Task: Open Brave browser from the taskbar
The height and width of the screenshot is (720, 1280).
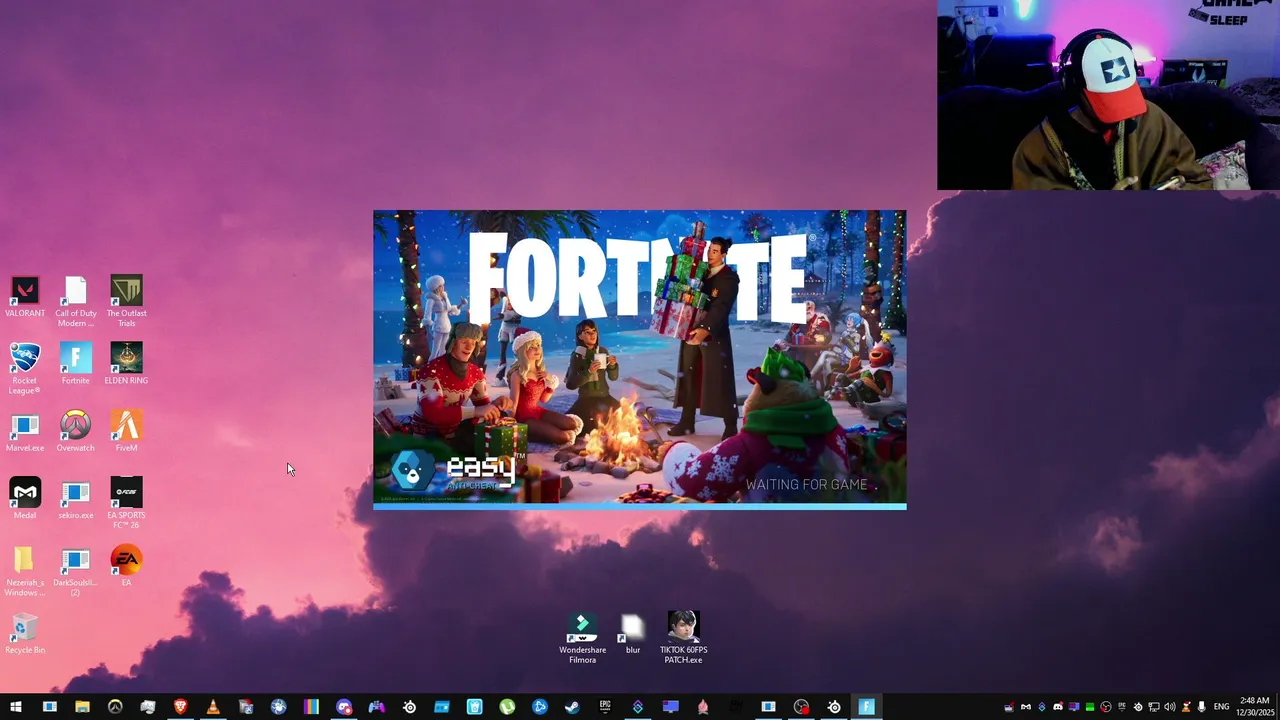Action: pos(180,707)
